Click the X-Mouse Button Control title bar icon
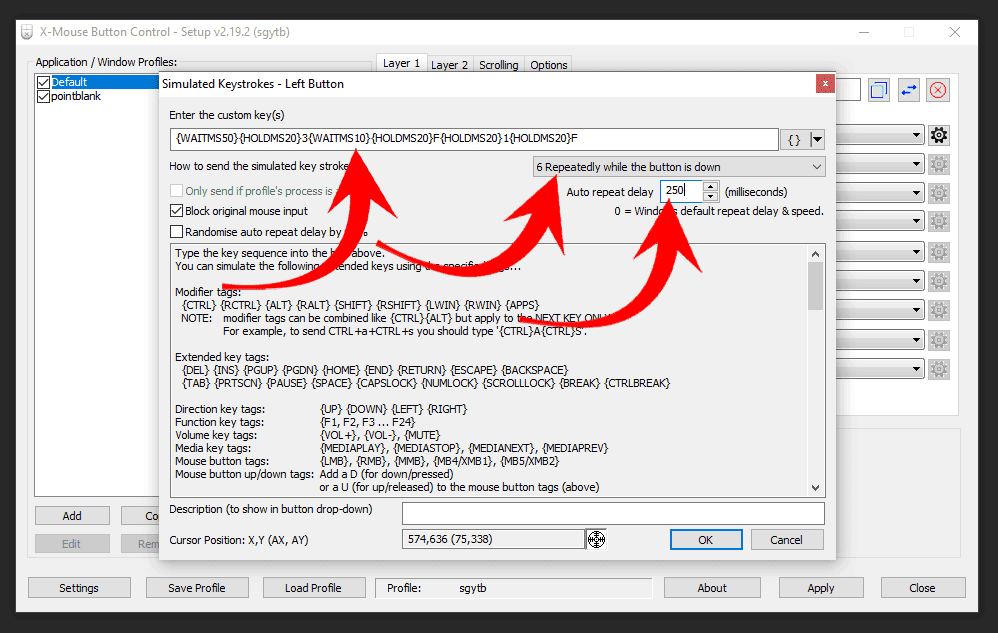The height and width of the screenshot is (633, 998). click(x=27, y=32)
